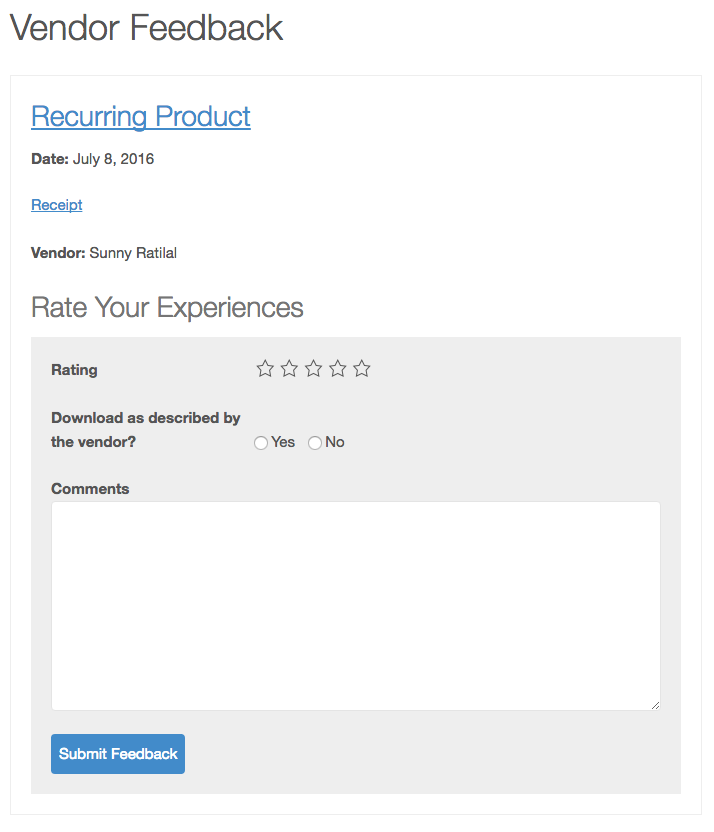
Task: Click the Vendor Feedback page heading
Action: click(147, 28)
